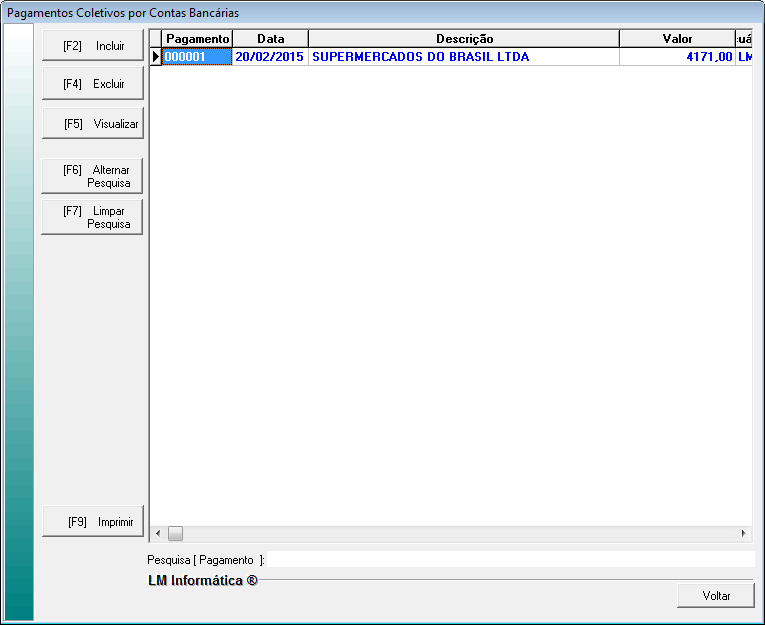Viewport: 765px width, 625px height.
Task: Focus the Pesquisa [Pagamento] search field
Action: (510, 560)
